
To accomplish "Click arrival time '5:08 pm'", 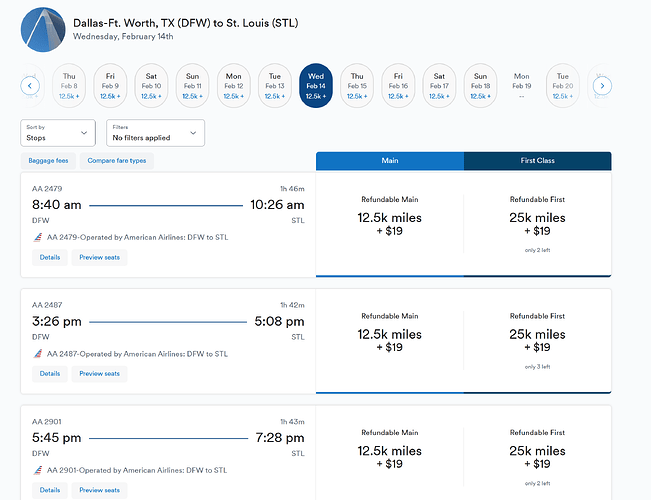I will tap(279, 321).
